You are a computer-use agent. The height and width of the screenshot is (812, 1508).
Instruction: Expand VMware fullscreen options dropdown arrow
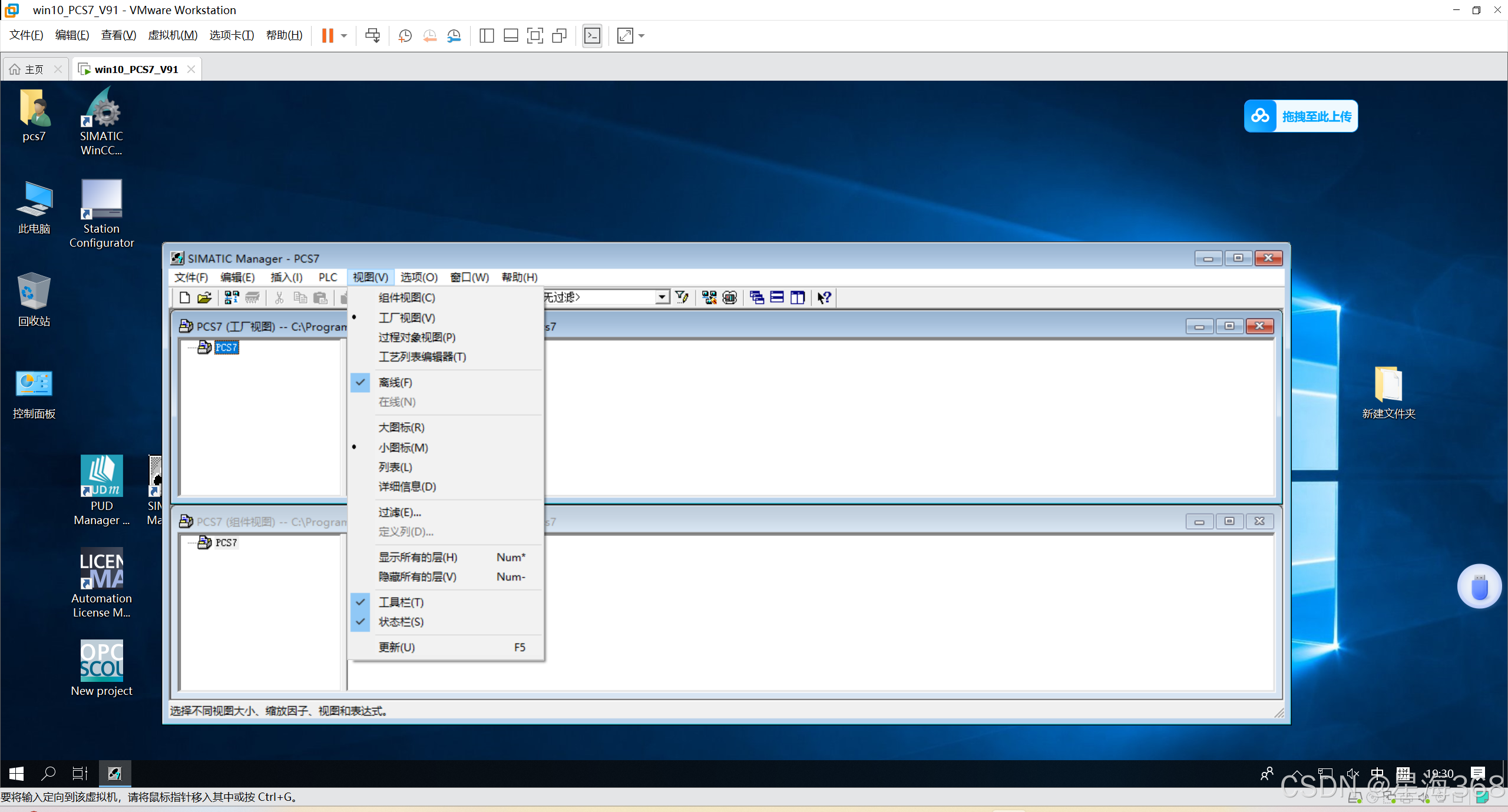pos(641,36)
